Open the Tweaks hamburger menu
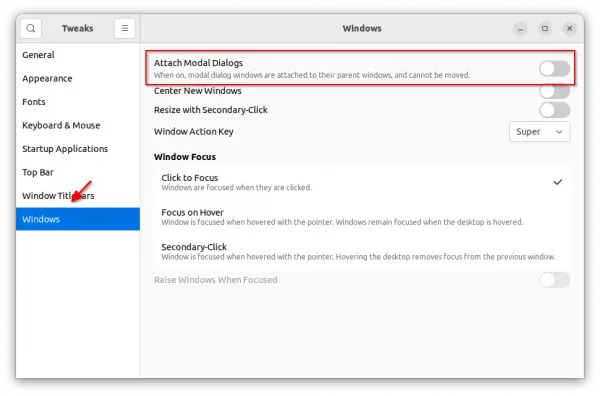The width and height of the screenshot is (600, 396). [125, 28]
